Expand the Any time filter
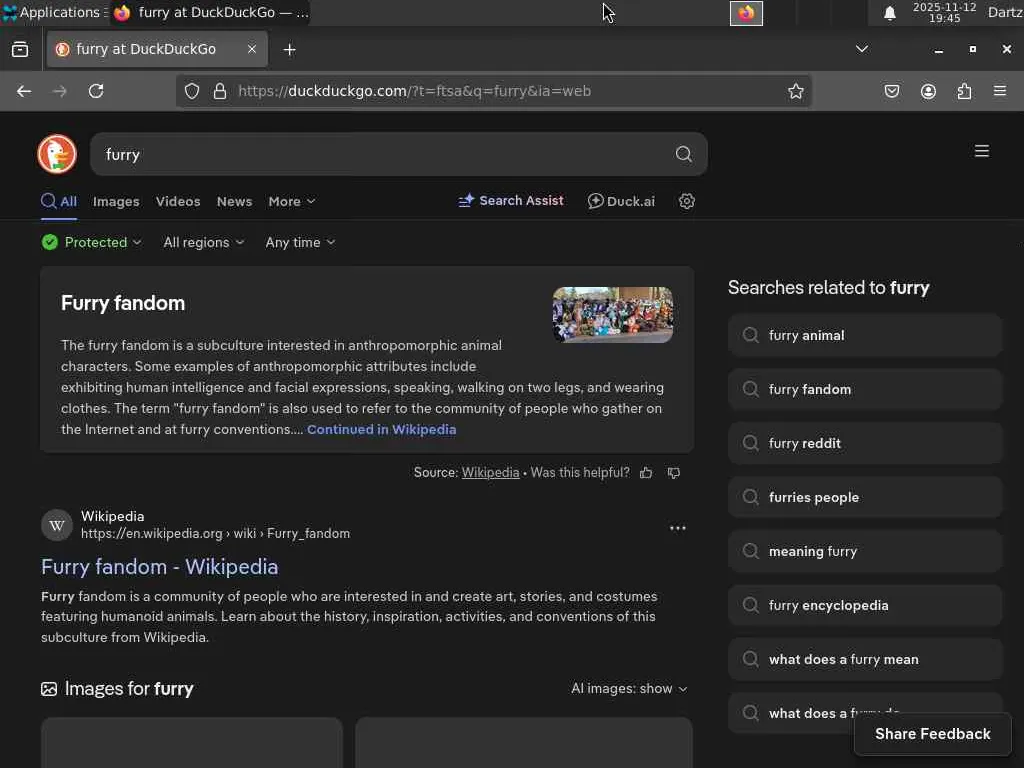This screenshot has height=768, width=1024. point(300,242)
